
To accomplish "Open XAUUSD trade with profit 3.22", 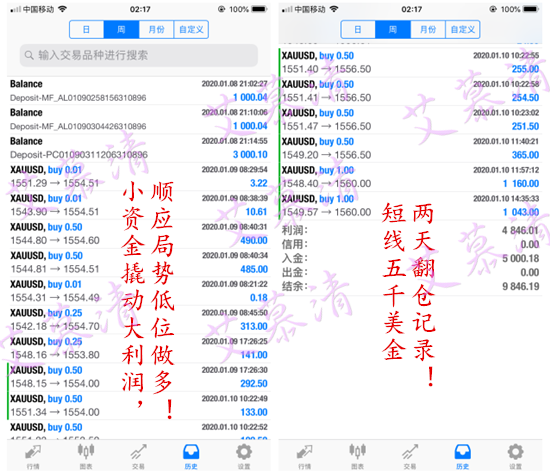I will tap(139, 176).
